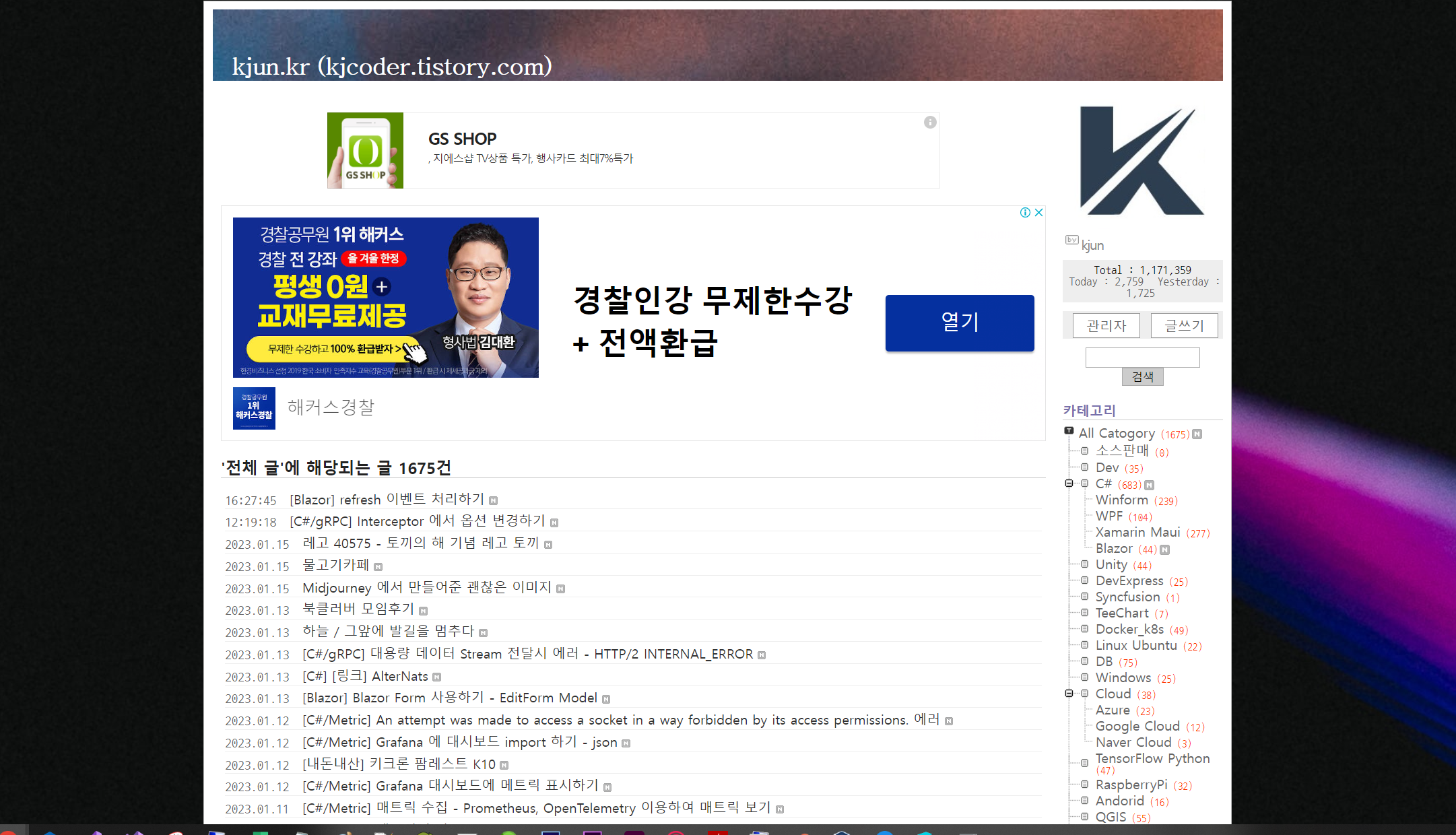Viewport: 1456px width, 835px height.
Task: Open the Docker_k8s category
Action: point(1129,629)
